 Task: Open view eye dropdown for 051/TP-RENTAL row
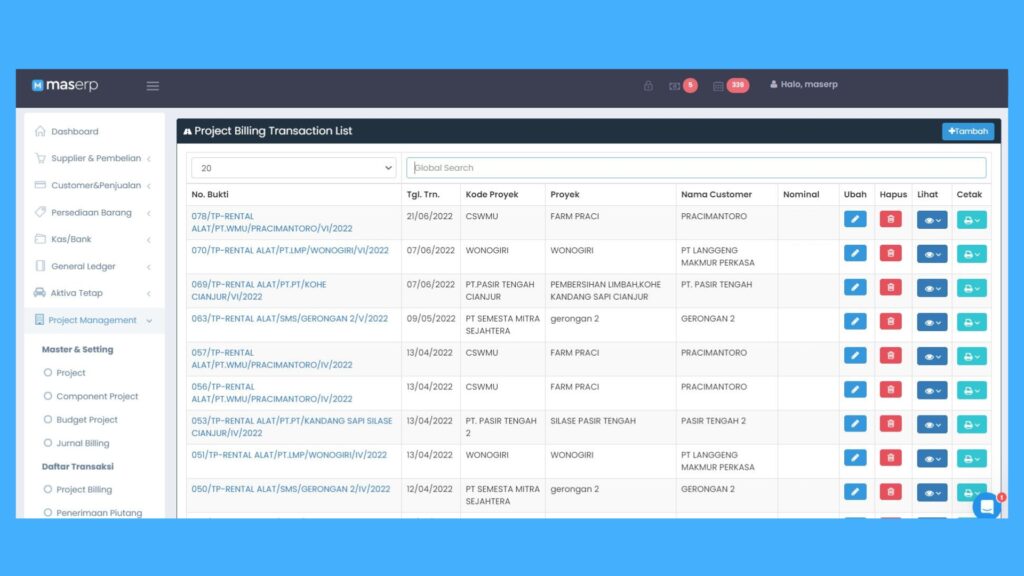click(932, 458)
